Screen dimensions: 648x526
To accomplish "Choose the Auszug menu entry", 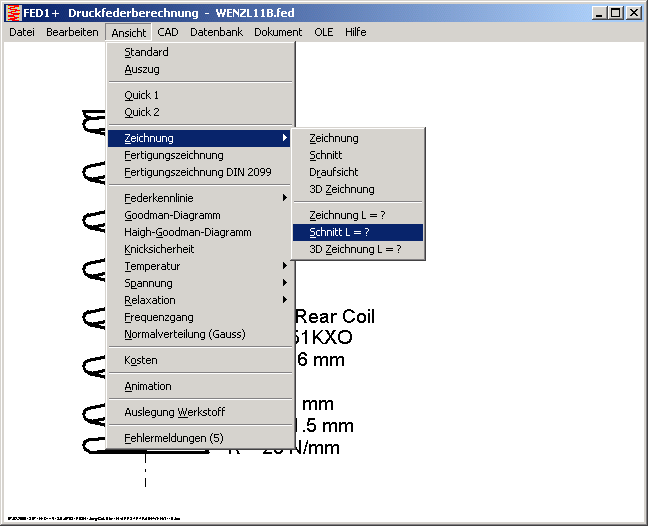I will (x=141, y=69).
